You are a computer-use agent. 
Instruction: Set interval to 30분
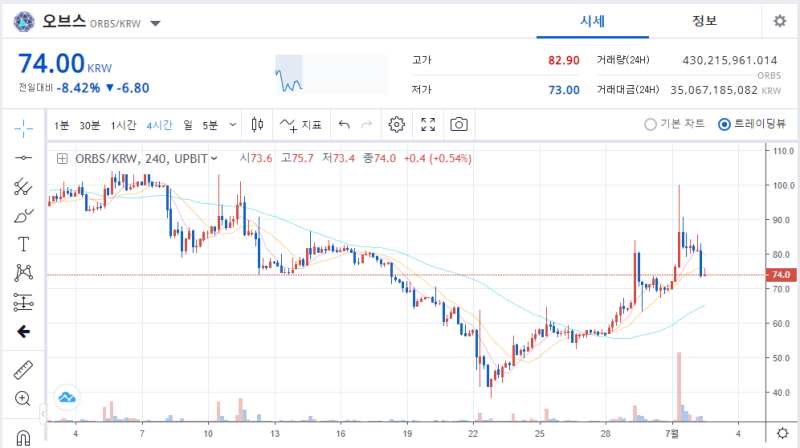pos(90,125)
